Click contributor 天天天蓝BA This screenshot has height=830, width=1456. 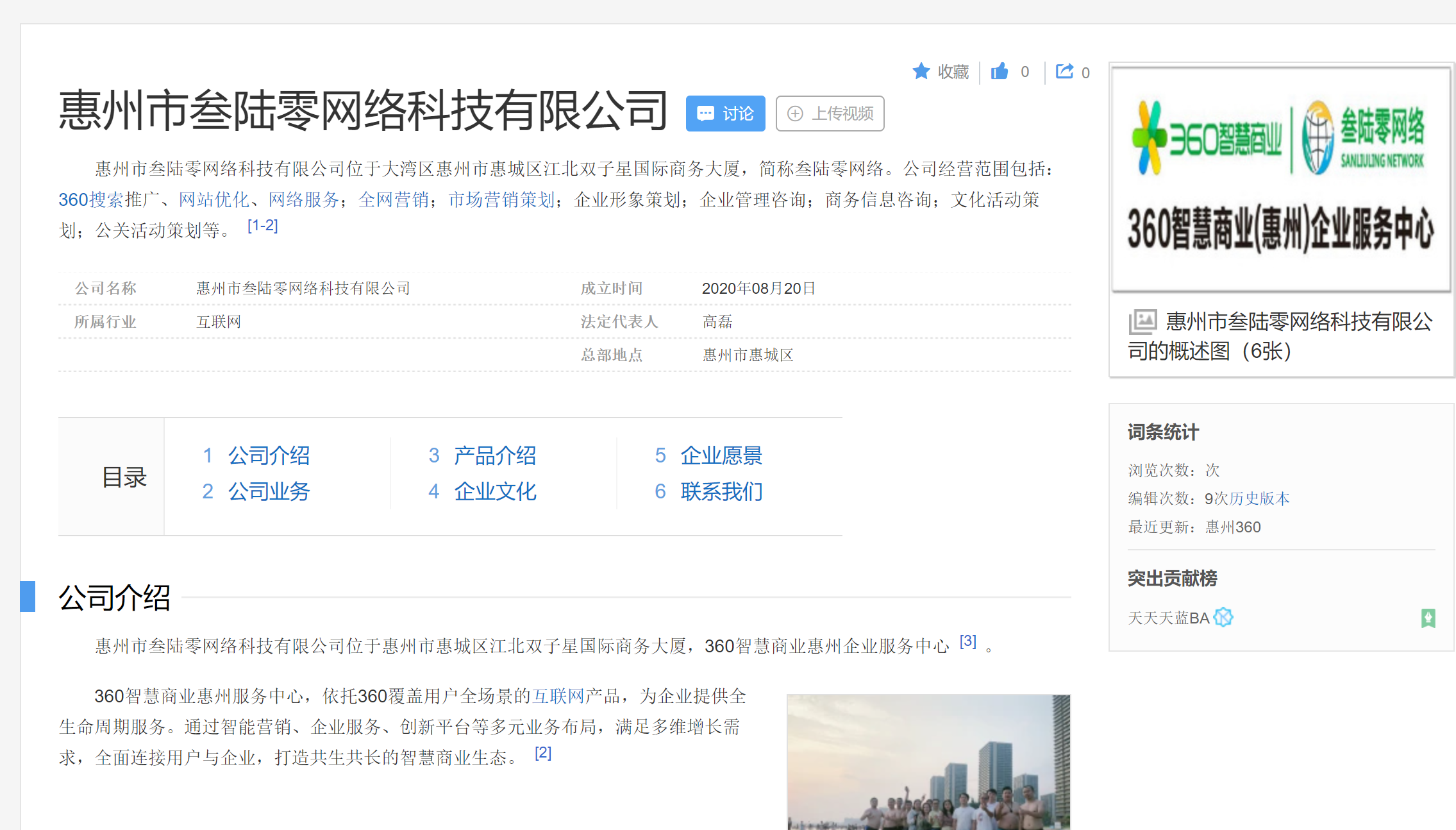pyautogui.click(x=1168, y=618)
